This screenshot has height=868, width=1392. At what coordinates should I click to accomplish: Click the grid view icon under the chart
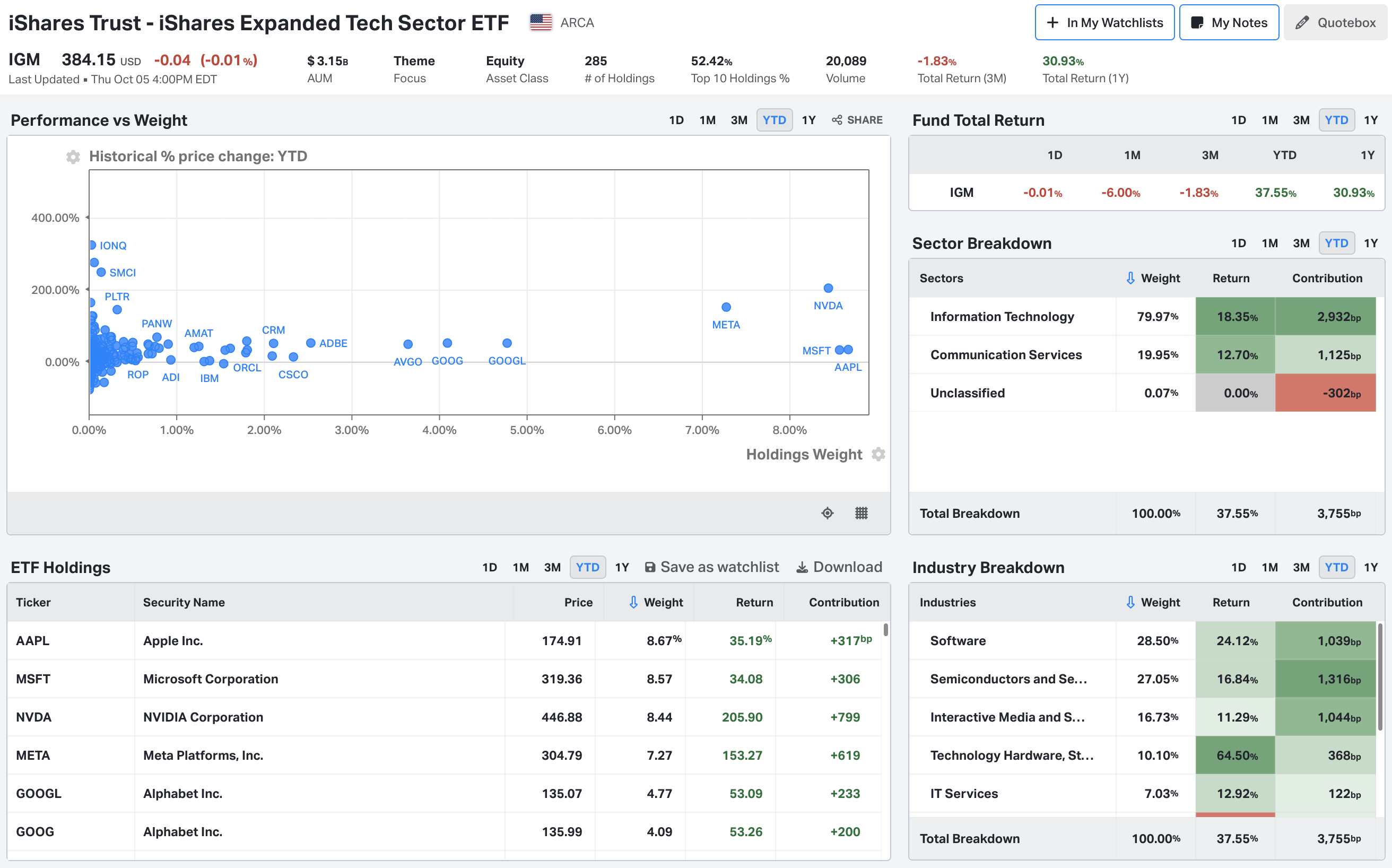861,513
